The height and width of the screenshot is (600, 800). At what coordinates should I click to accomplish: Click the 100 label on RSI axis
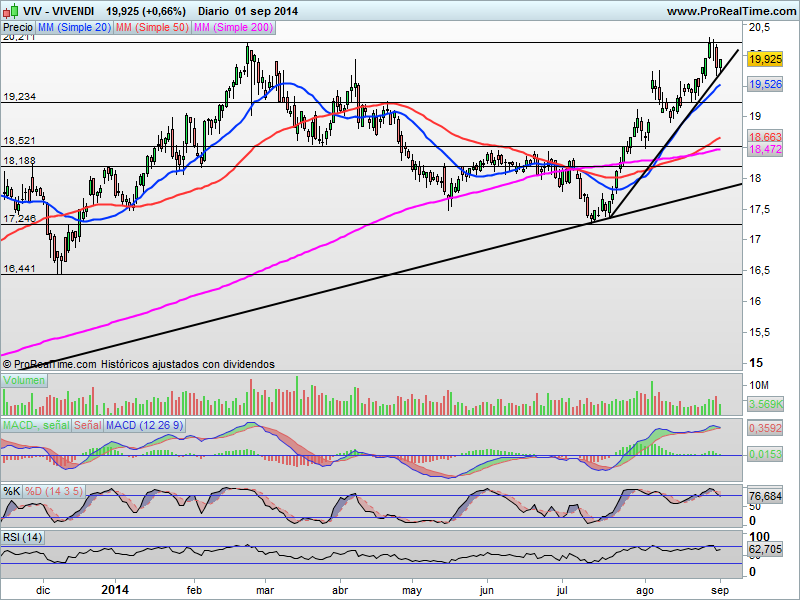760,537
